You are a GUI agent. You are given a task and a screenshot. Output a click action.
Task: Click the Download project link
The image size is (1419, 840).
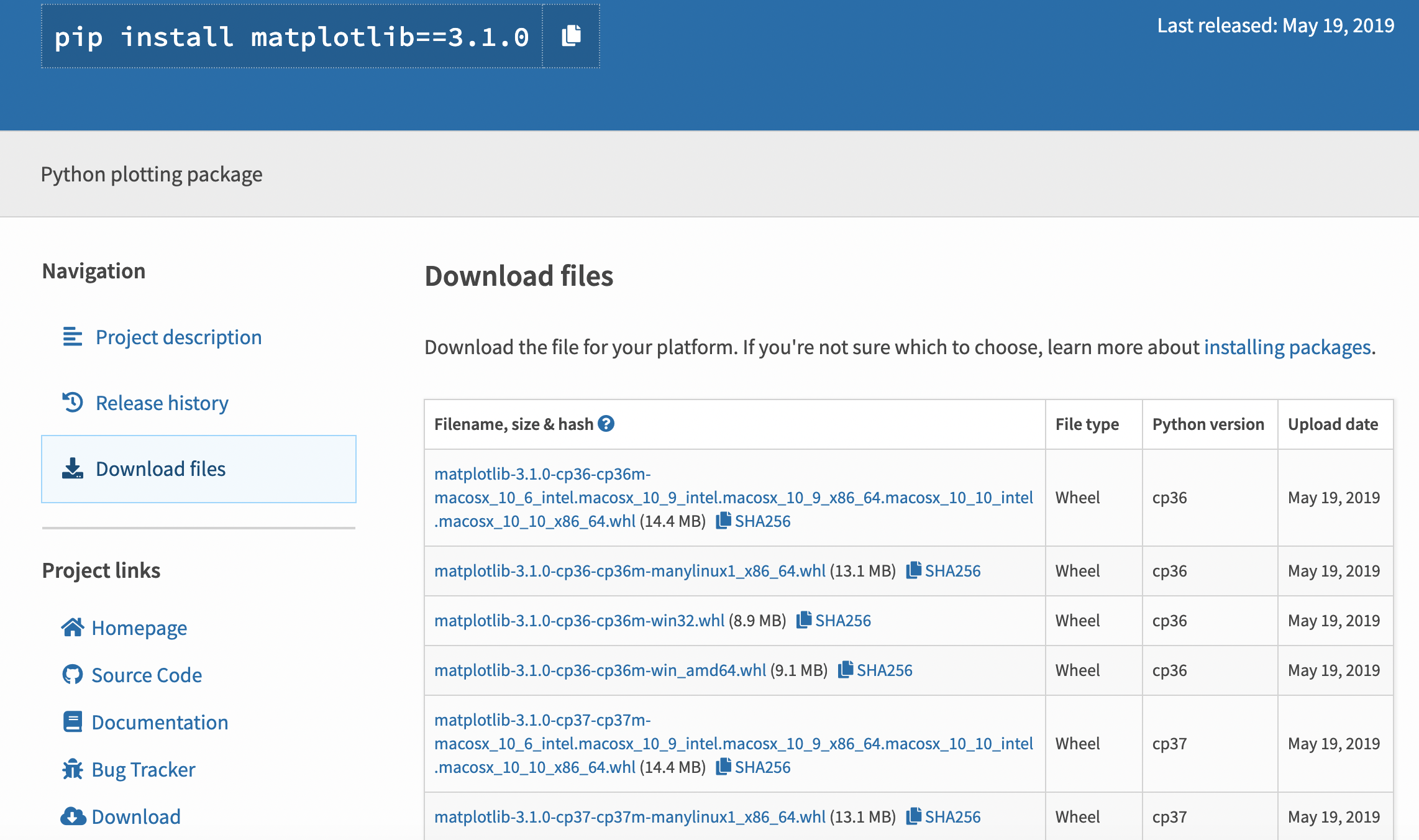tap(136, 817)
